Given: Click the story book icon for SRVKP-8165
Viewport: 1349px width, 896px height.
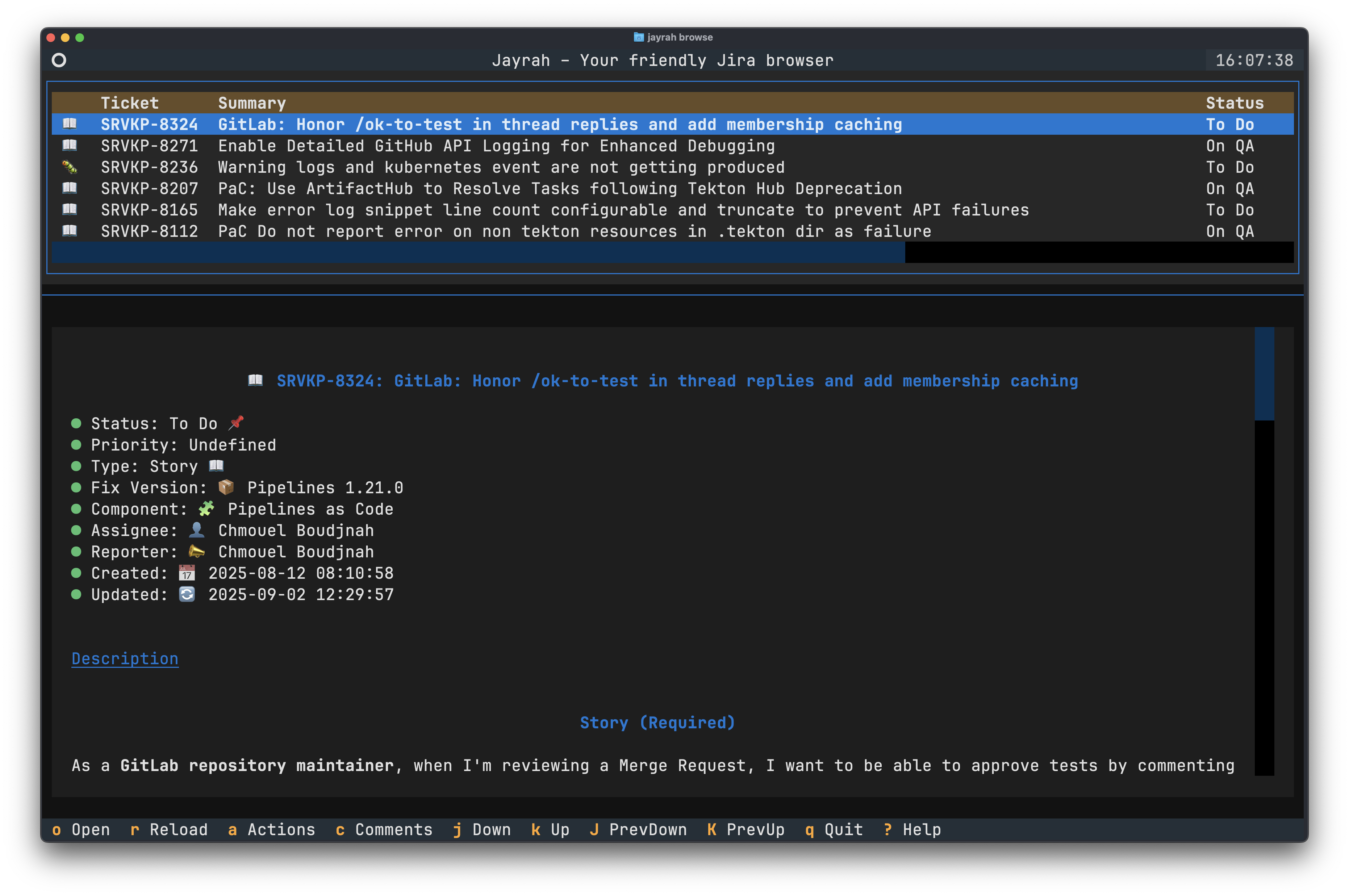Looking at the screenshot, I should [70, 209].
